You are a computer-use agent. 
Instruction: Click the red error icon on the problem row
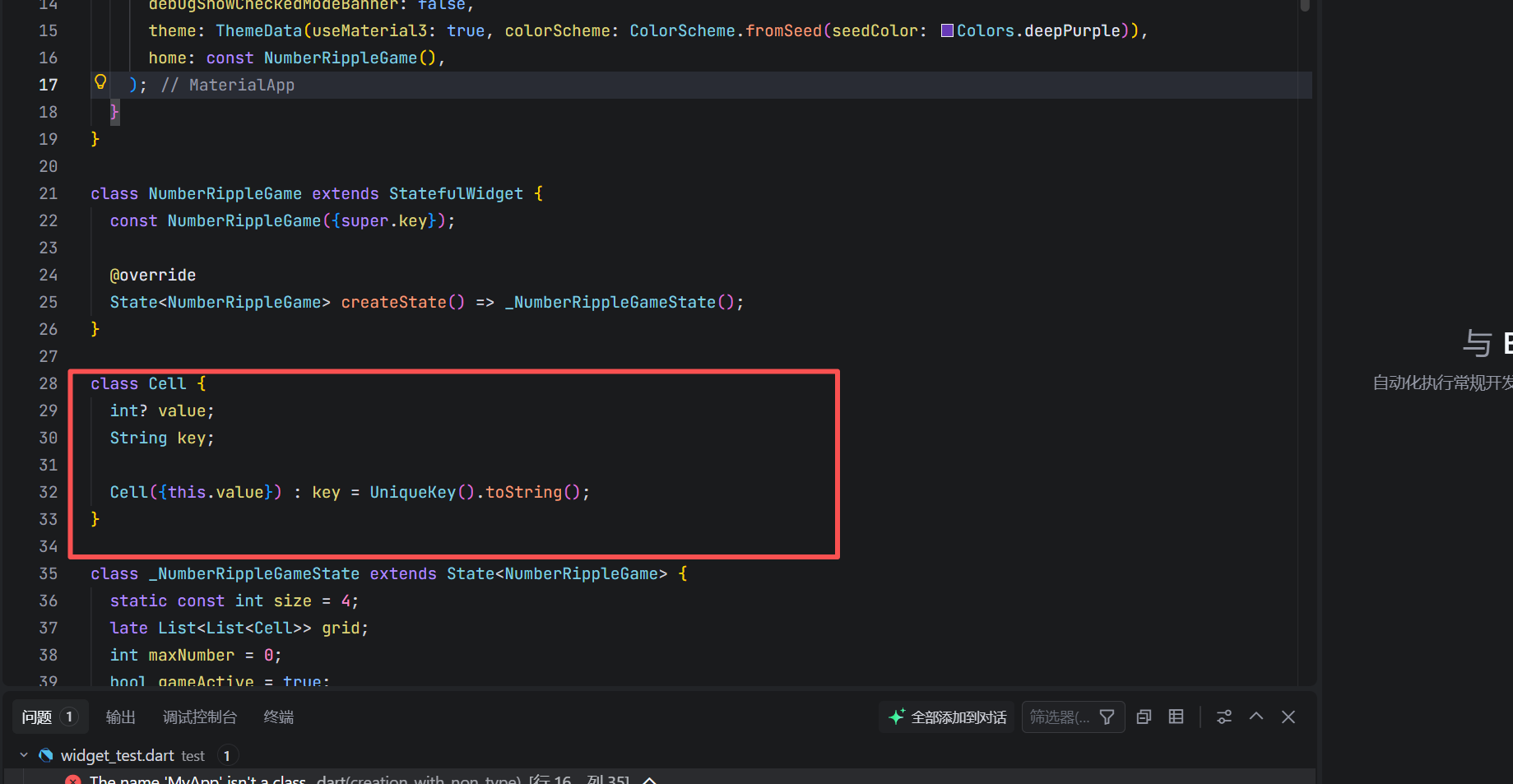(x=73, y=780)
